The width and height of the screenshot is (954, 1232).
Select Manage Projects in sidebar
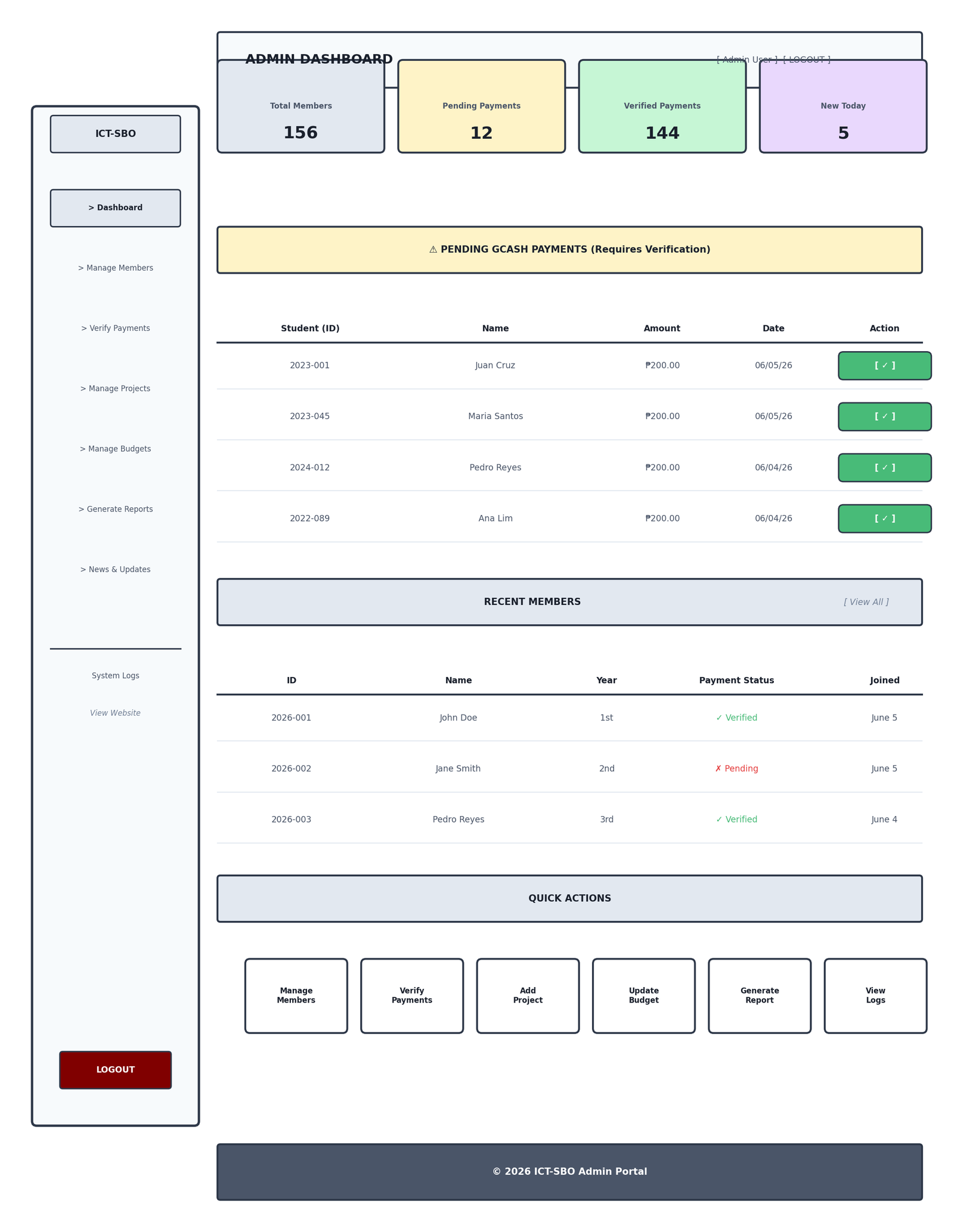pos(115,389)
